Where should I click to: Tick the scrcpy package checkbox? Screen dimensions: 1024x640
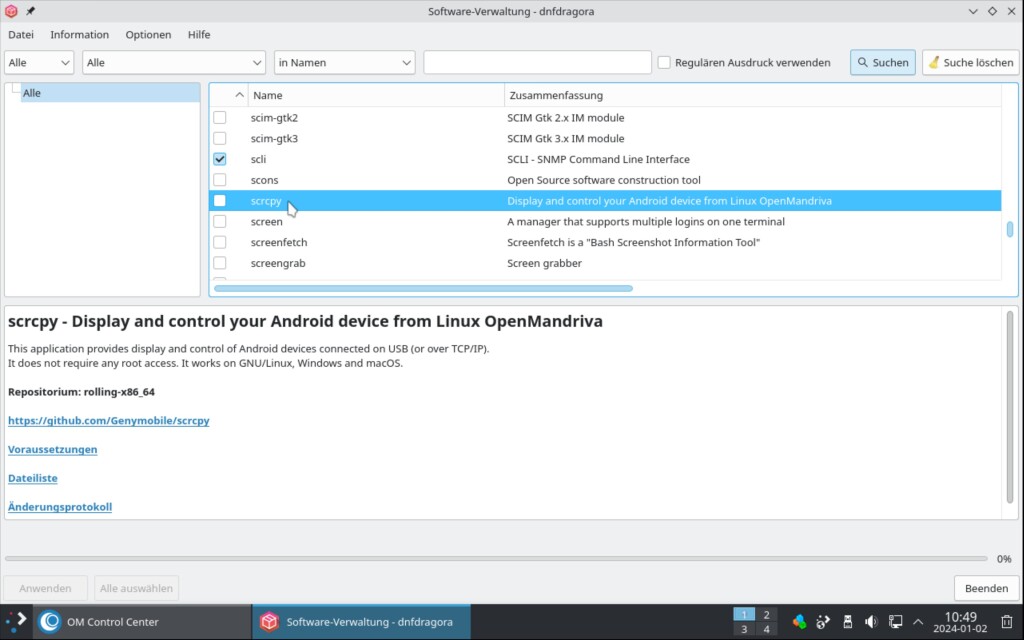point(219,200)
